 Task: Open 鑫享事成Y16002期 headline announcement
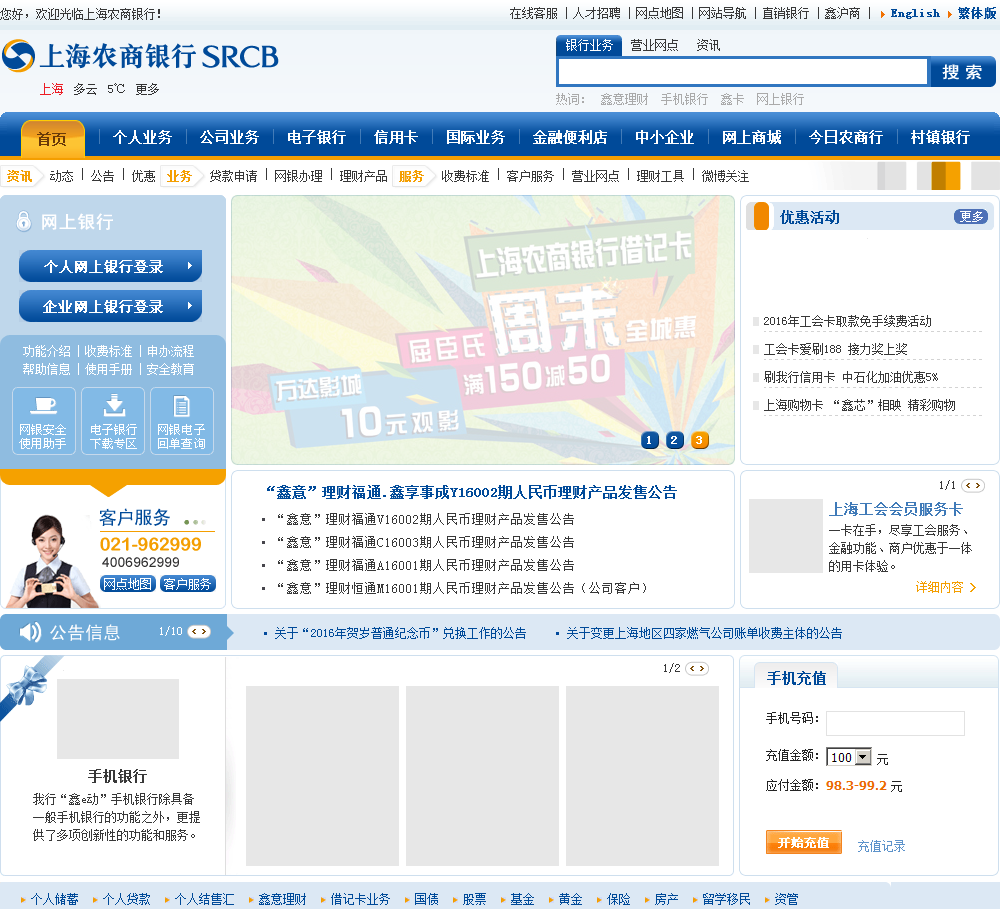471,492
